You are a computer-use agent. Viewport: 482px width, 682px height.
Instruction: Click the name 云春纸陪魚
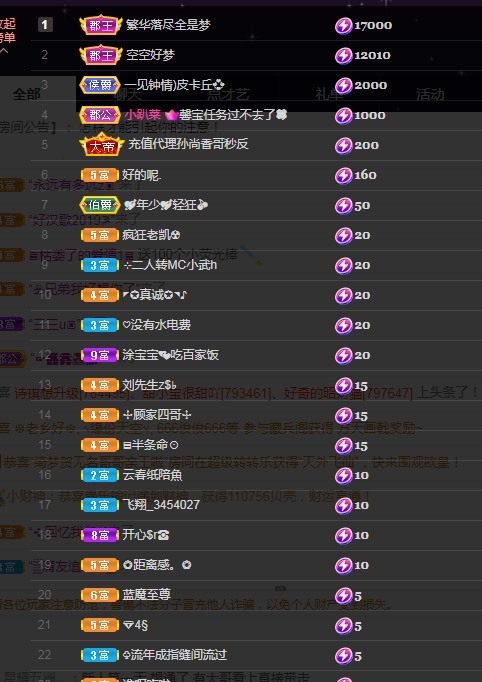tap(152, 475)
